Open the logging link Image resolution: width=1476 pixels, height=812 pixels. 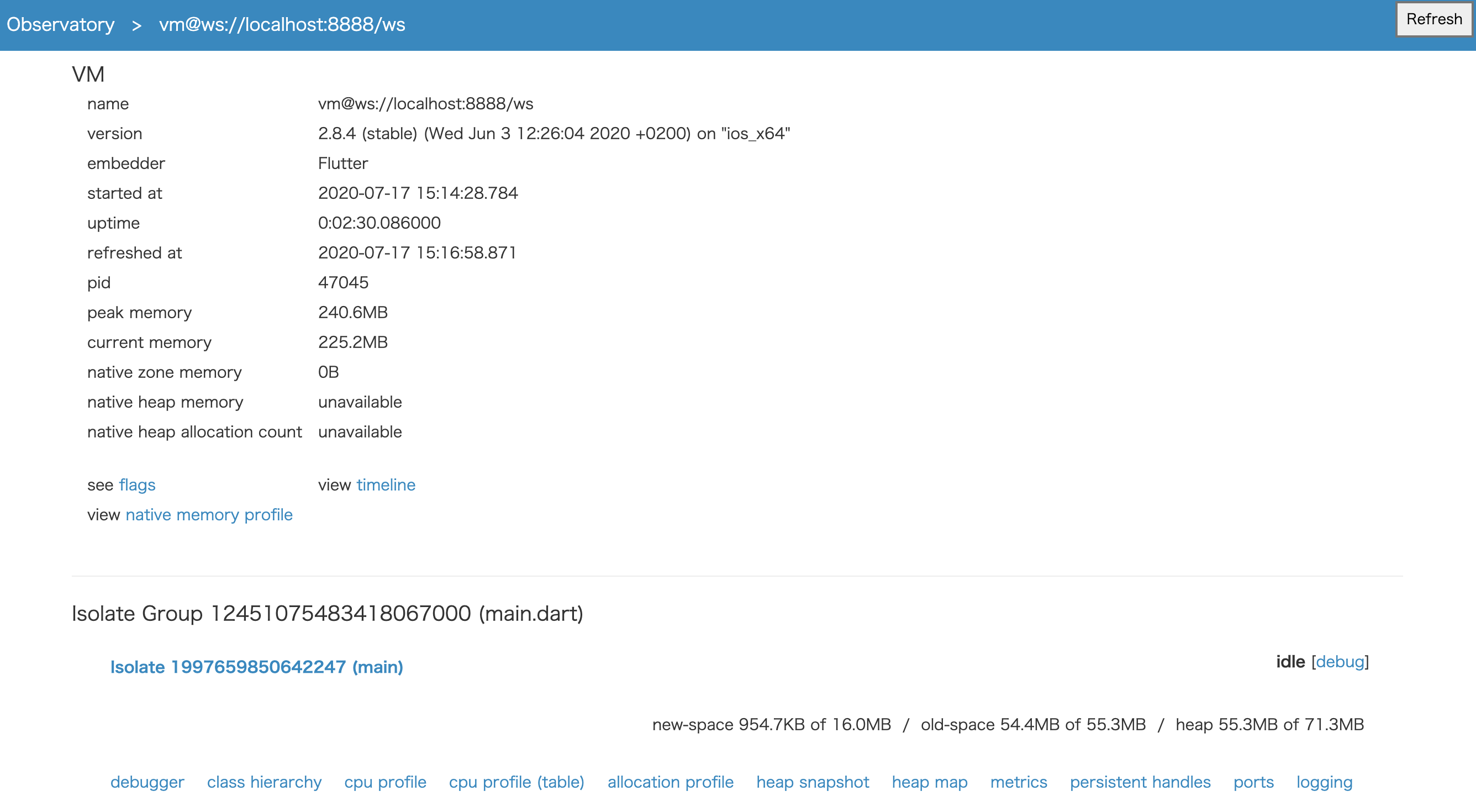tap(1324, 782)
